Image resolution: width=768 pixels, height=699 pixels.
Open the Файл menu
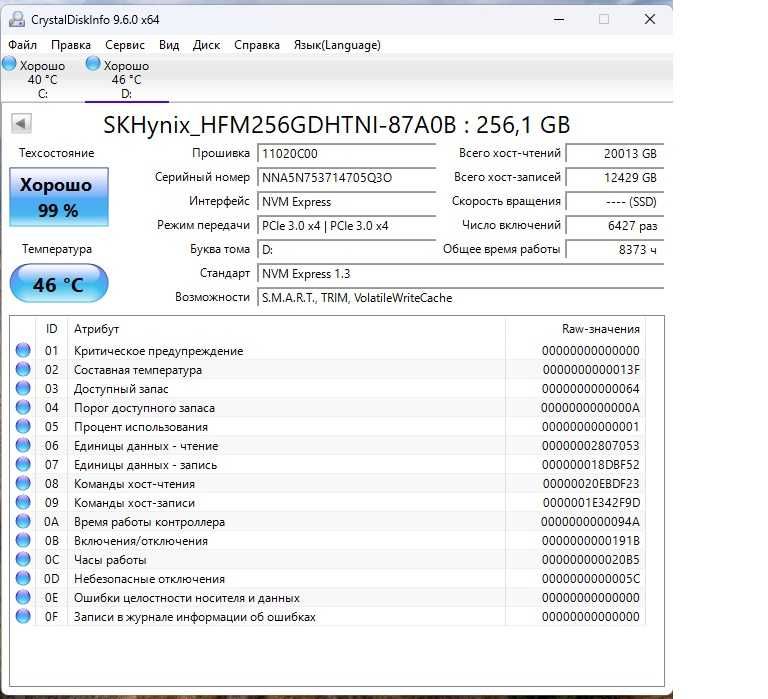23,45
